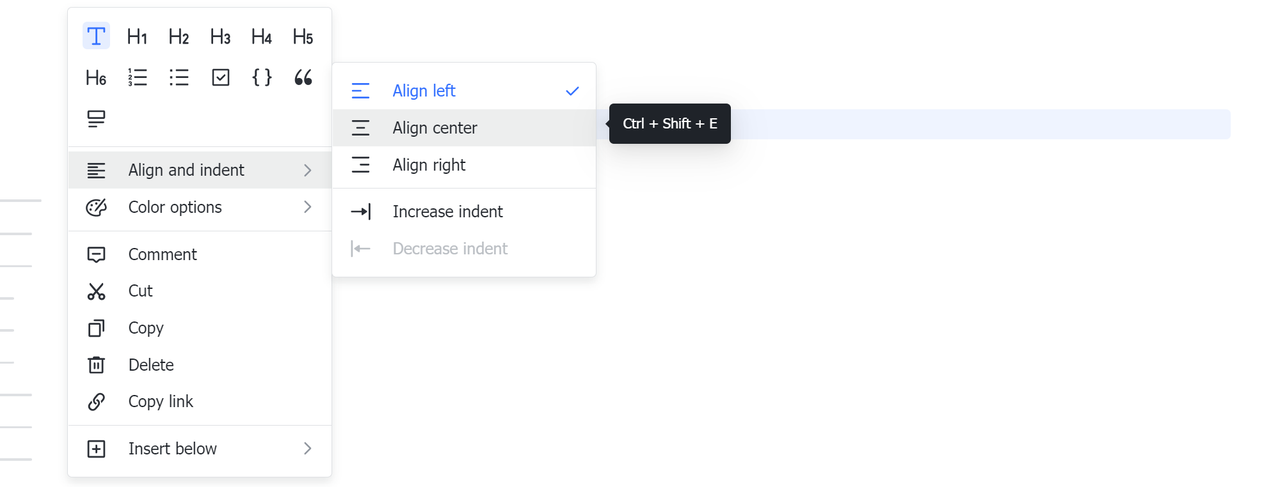Convert block to callout

[x=96, y=119]
